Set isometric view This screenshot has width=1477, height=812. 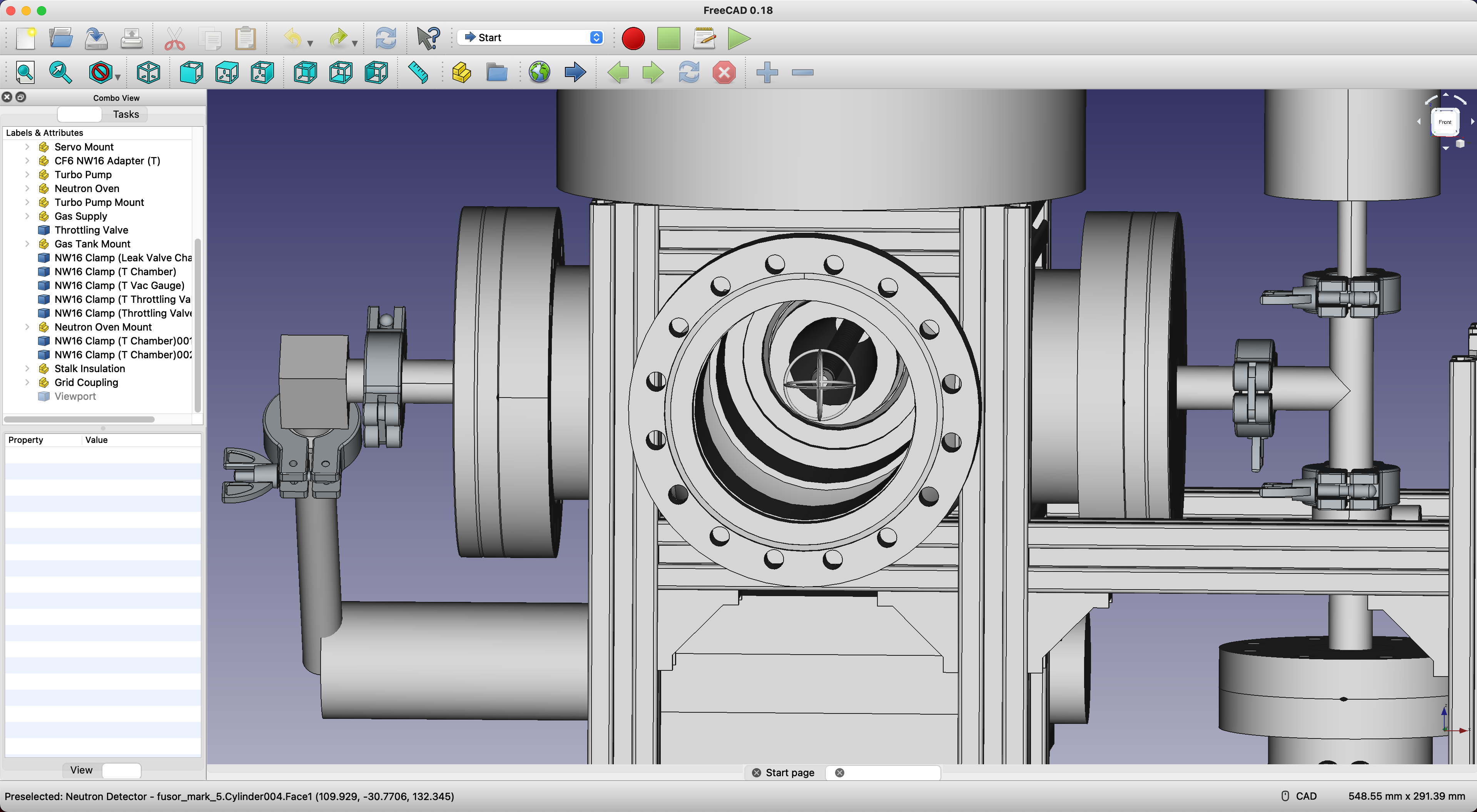pos(148,72)
